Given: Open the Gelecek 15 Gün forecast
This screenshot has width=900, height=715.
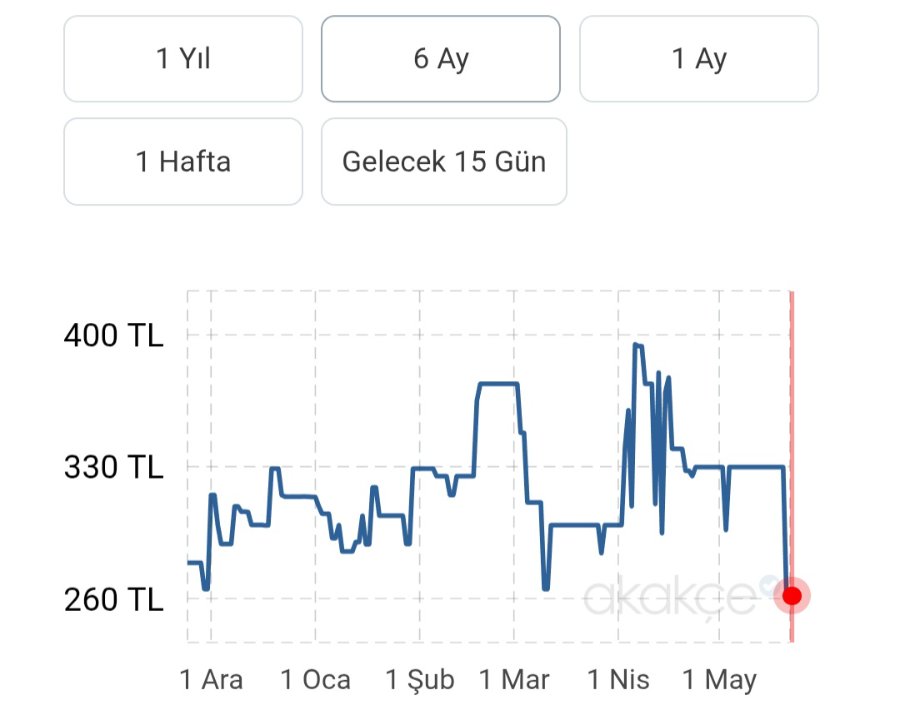Looking at the screenshot, I should click(444, 162).
